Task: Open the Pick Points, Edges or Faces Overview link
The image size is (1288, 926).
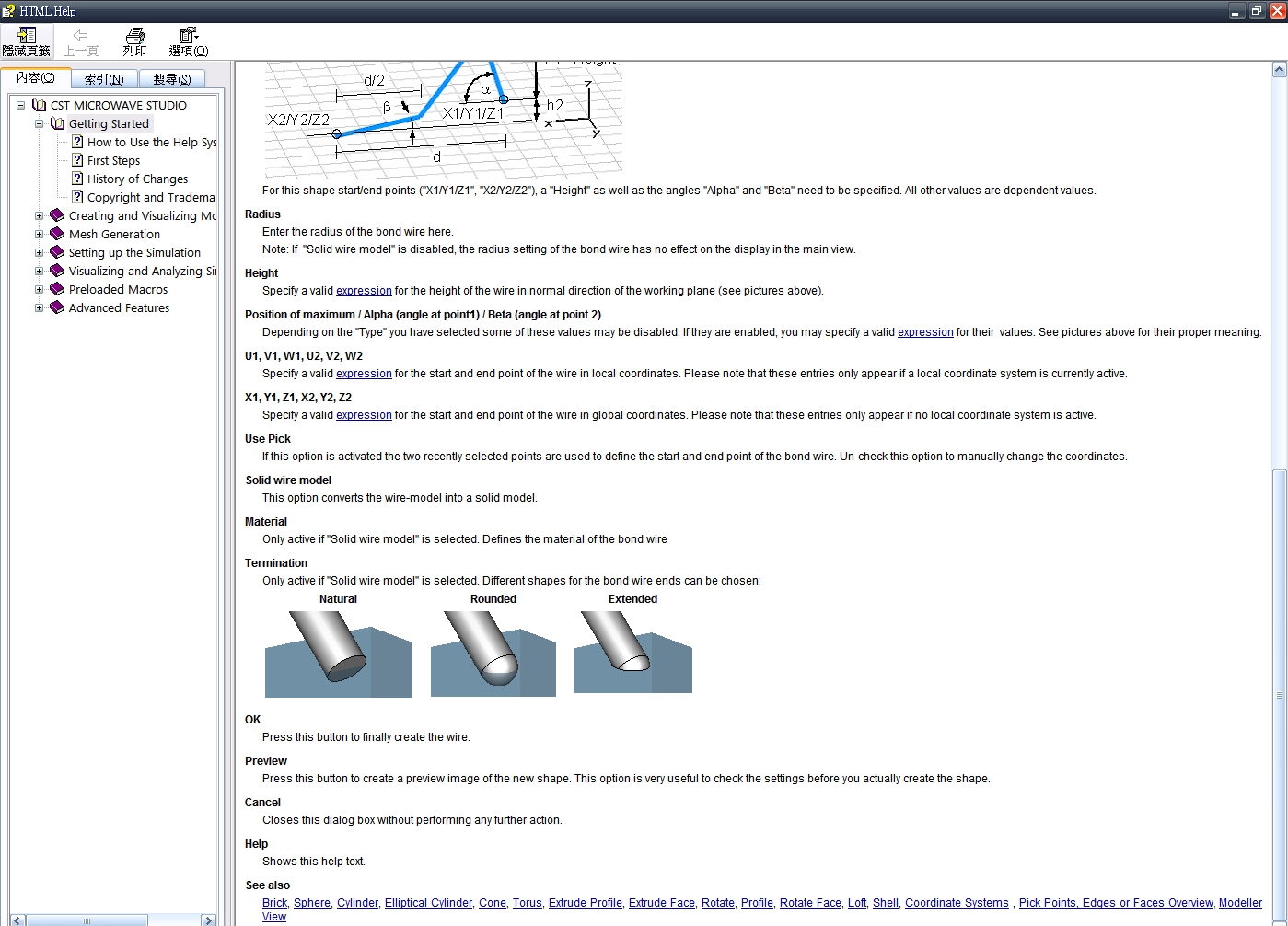Action: pyautogui.click(x=1116, y=903)
